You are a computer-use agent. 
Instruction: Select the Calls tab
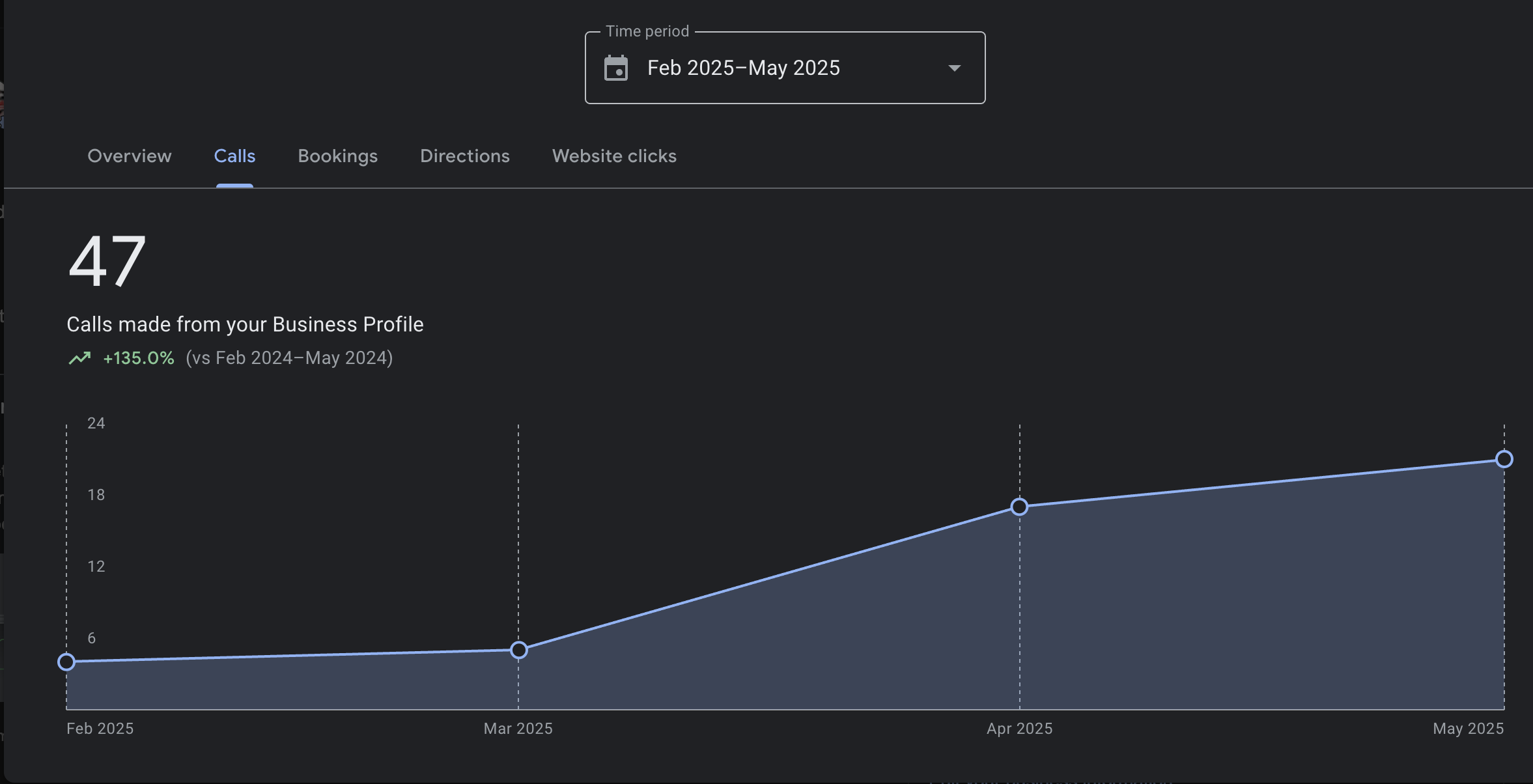pos(234,156)
